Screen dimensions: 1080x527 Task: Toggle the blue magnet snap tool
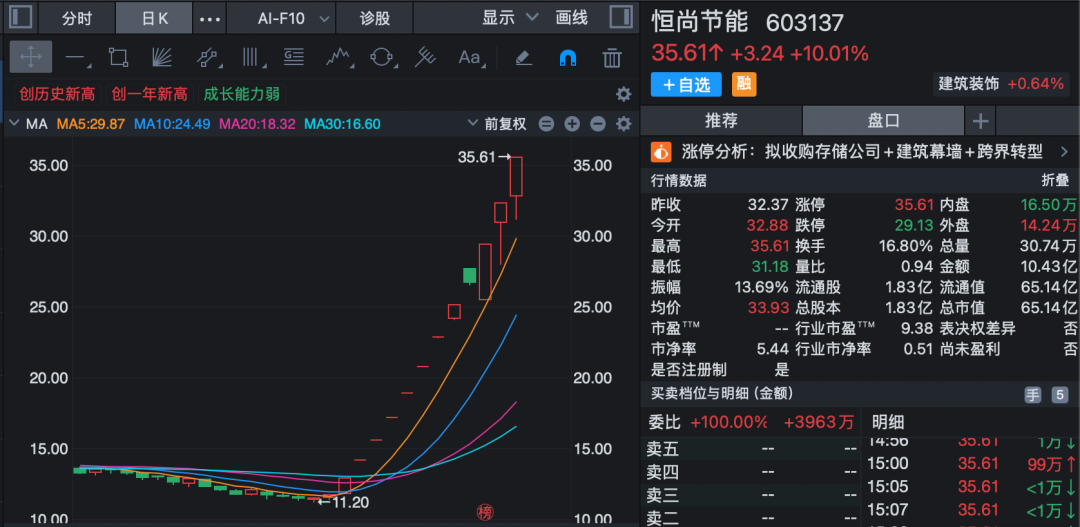568,58
